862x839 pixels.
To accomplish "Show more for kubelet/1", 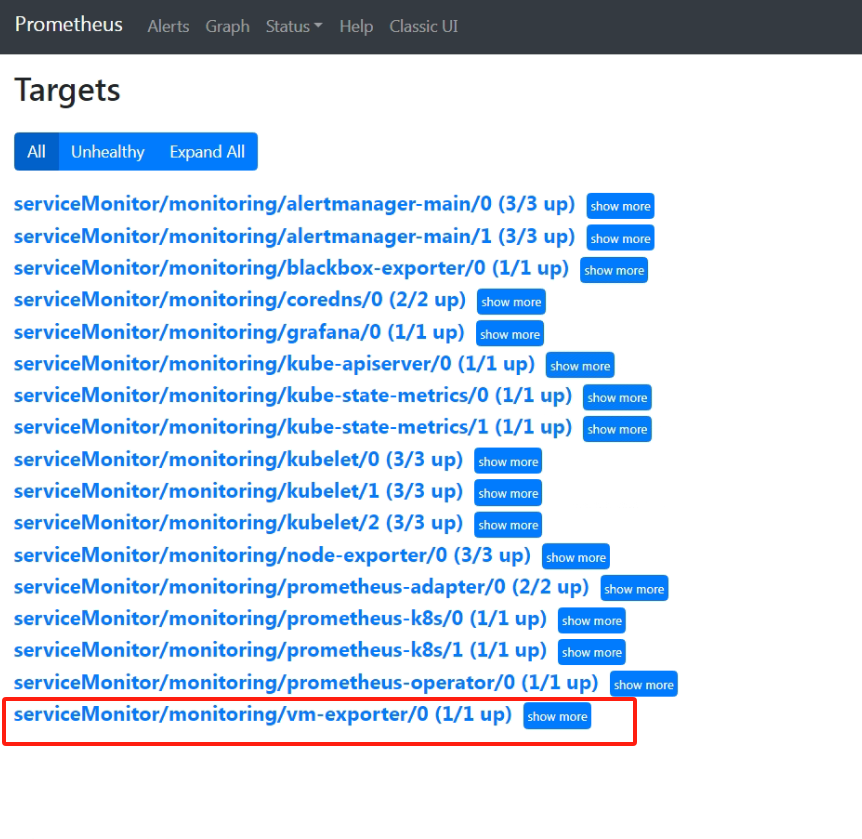I will point(508,493).
